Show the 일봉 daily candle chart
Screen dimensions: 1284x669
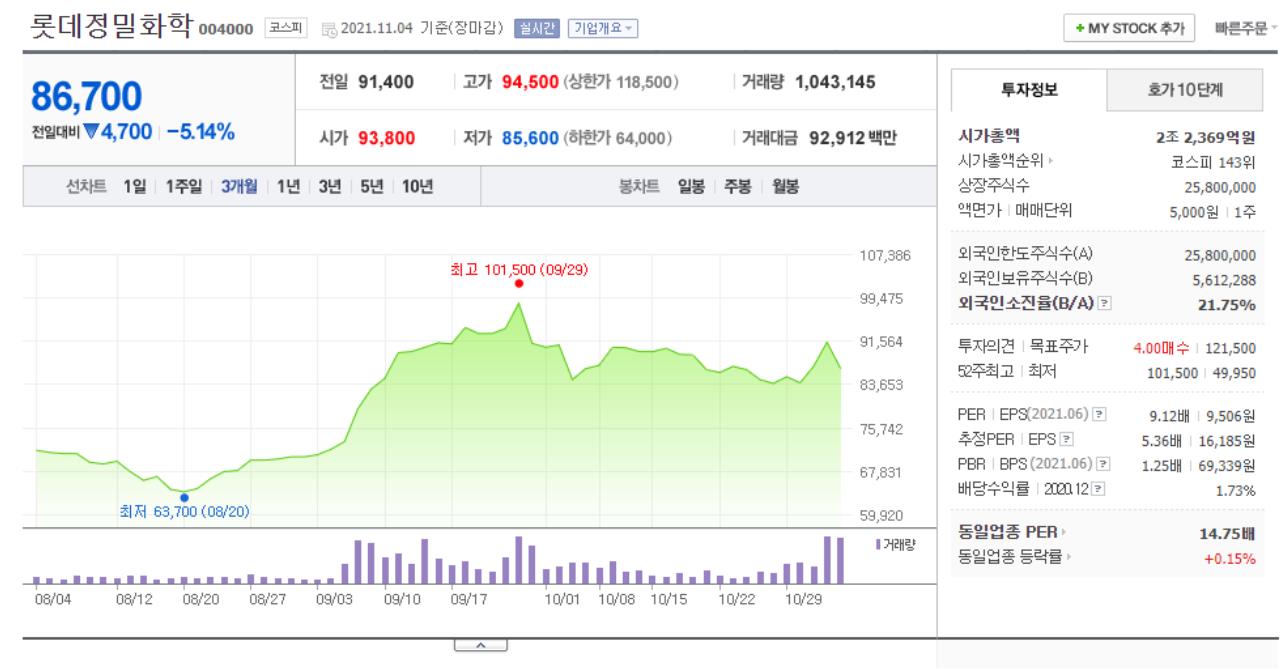click(690, 186)
